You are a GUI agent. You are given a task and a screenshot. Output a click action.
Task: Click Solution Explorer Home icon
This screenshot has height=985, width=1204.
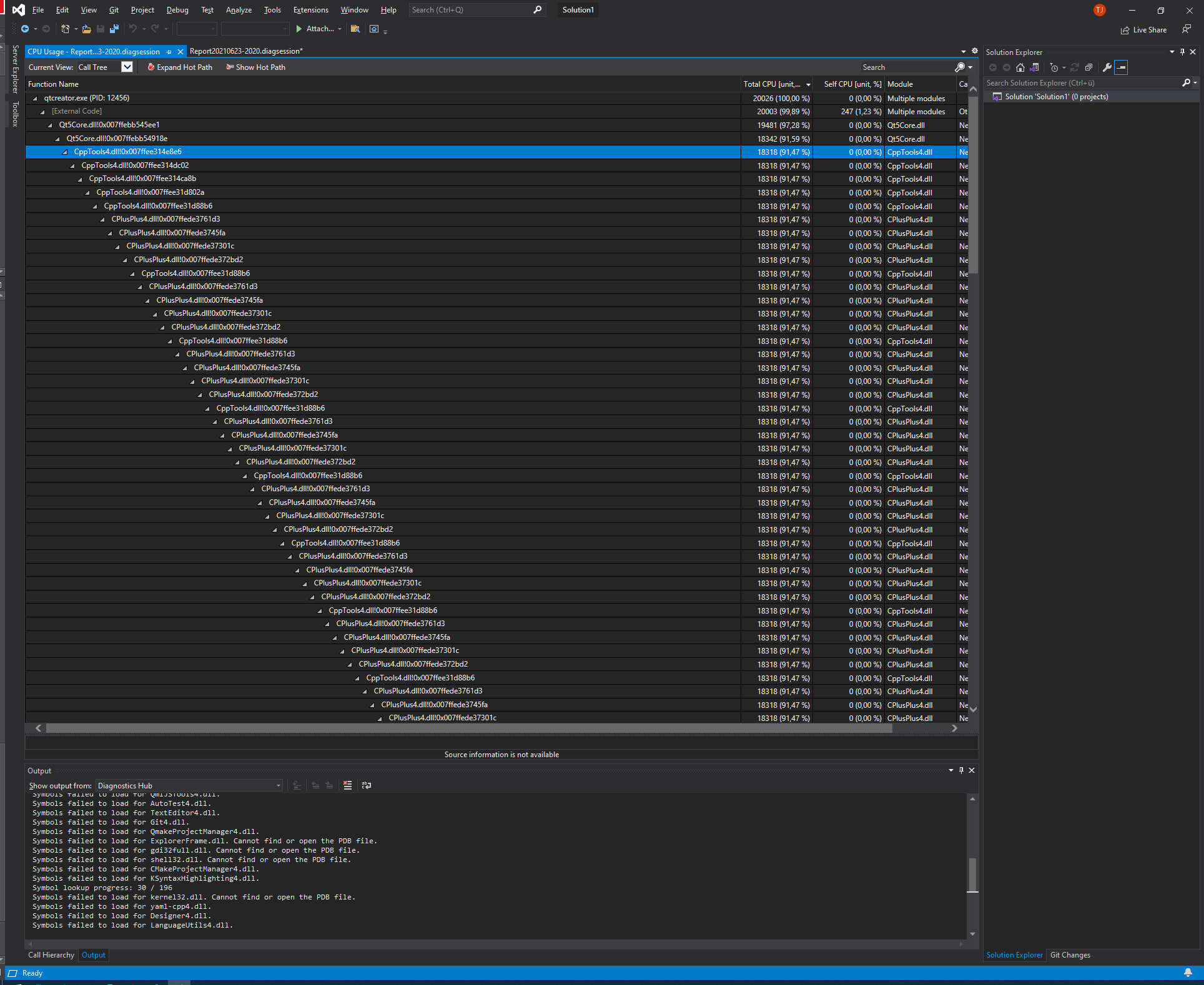click(1020, 67)
